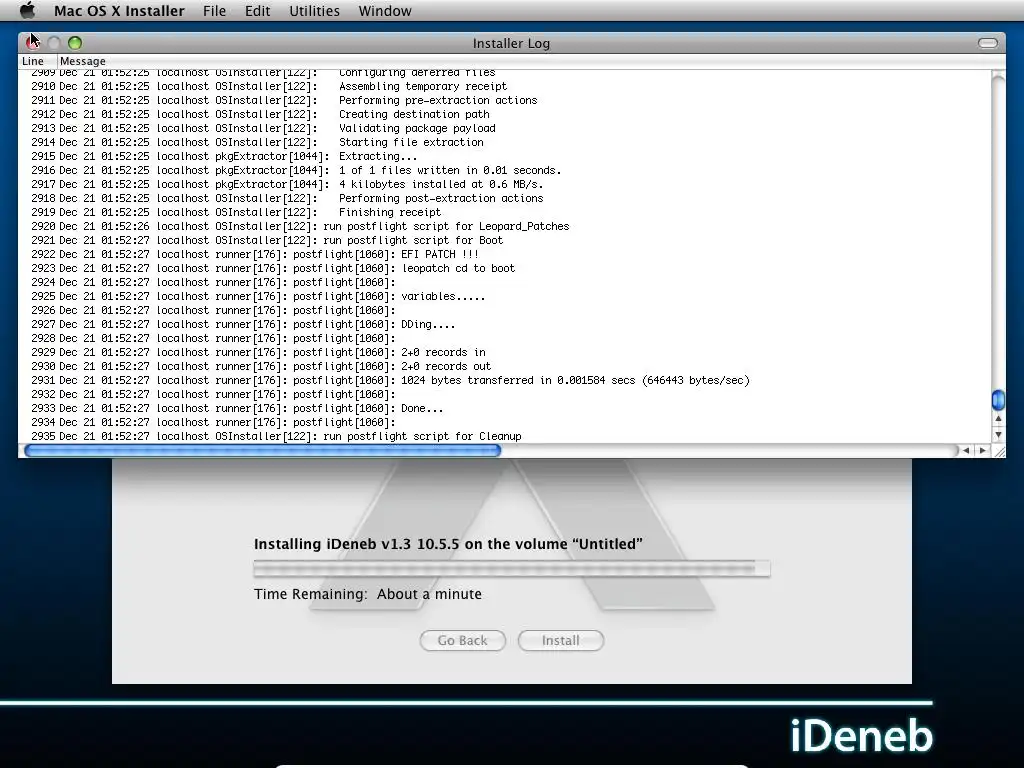Click the vertical scrollbar thumb in log
Screen dimensions: 1024x768
point(998,400)
